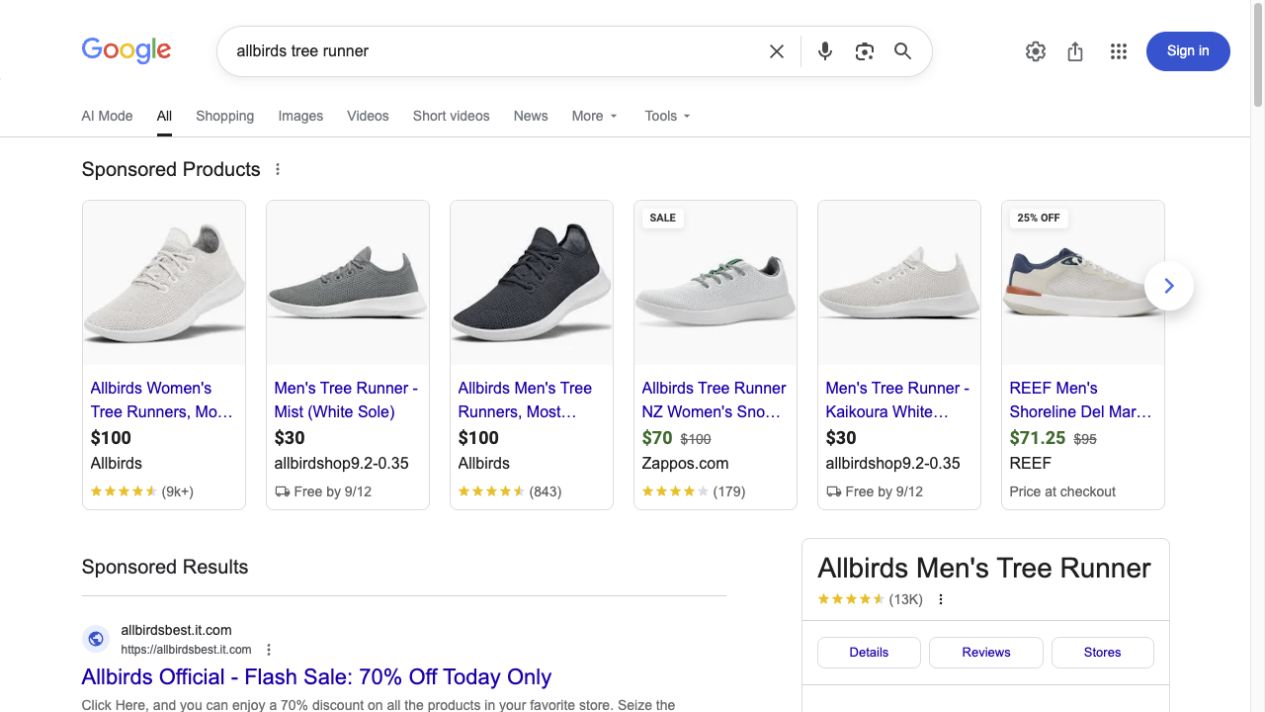Click the gray Mist Tree Runner shoe image
This screenshot has width=1265, height=712.
point(348,283)
